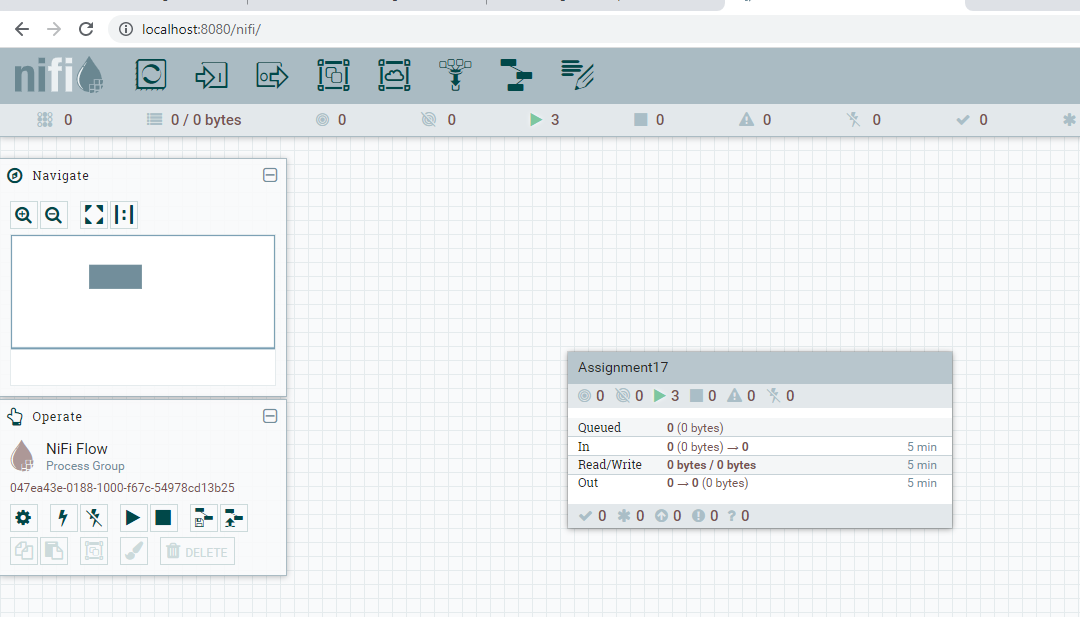
Task: Reload the page with the refresh button
Action: [x=86, y=29]
